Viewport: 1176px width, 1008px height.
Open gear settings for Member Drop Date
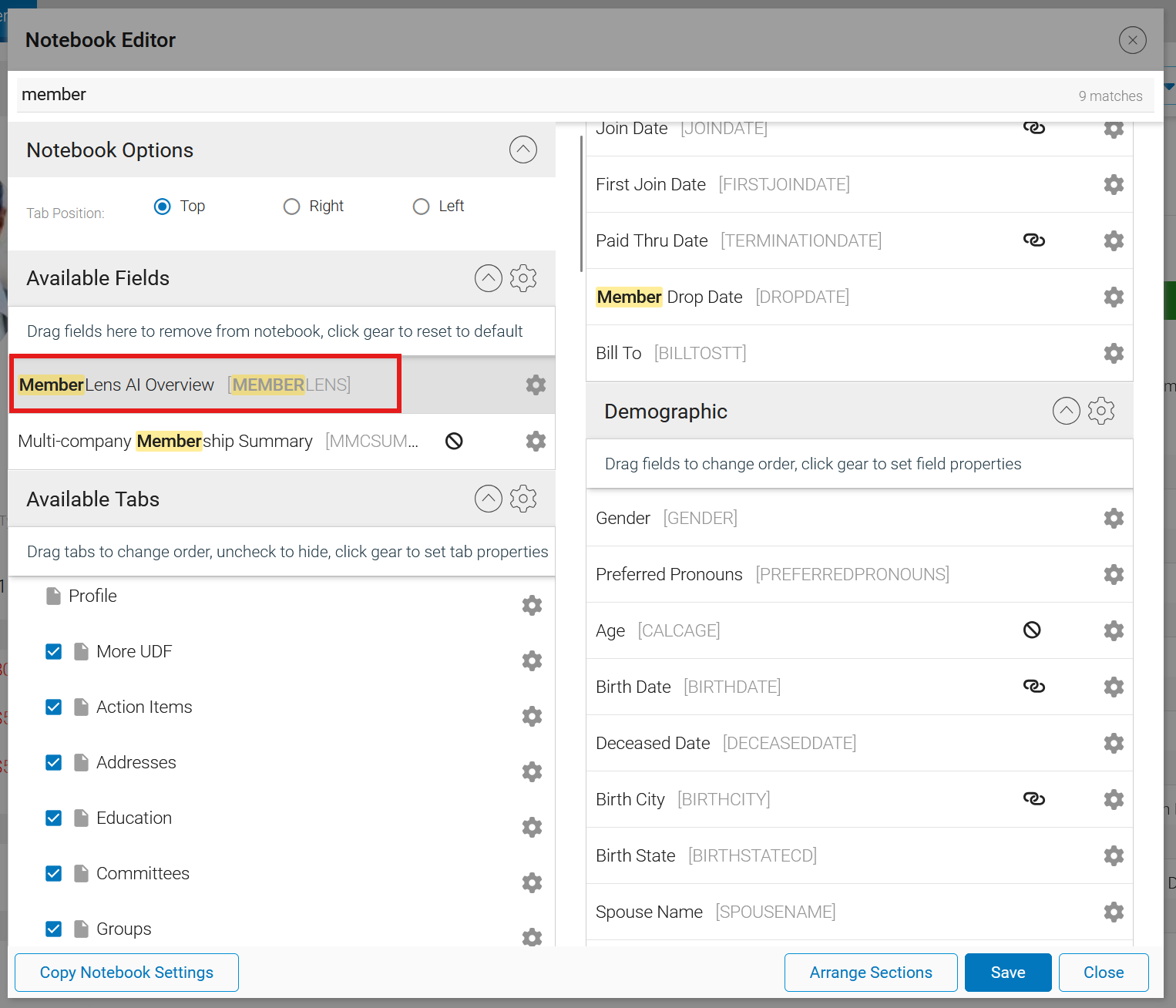tap(1114, 297)
